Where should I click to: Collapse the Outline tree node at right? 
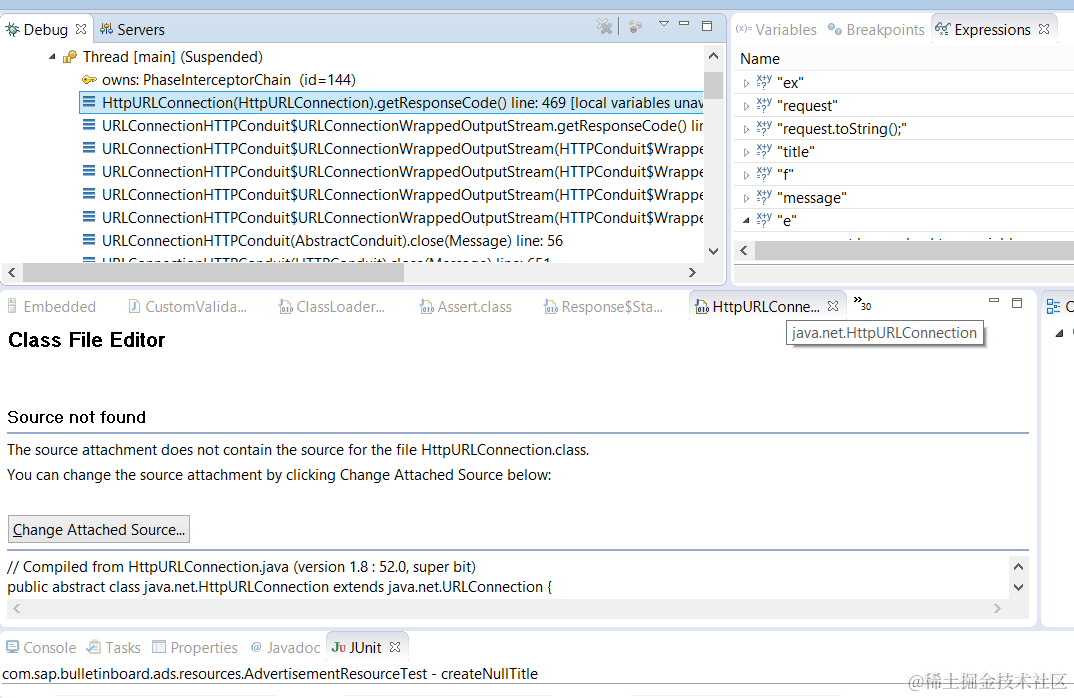1059,334
